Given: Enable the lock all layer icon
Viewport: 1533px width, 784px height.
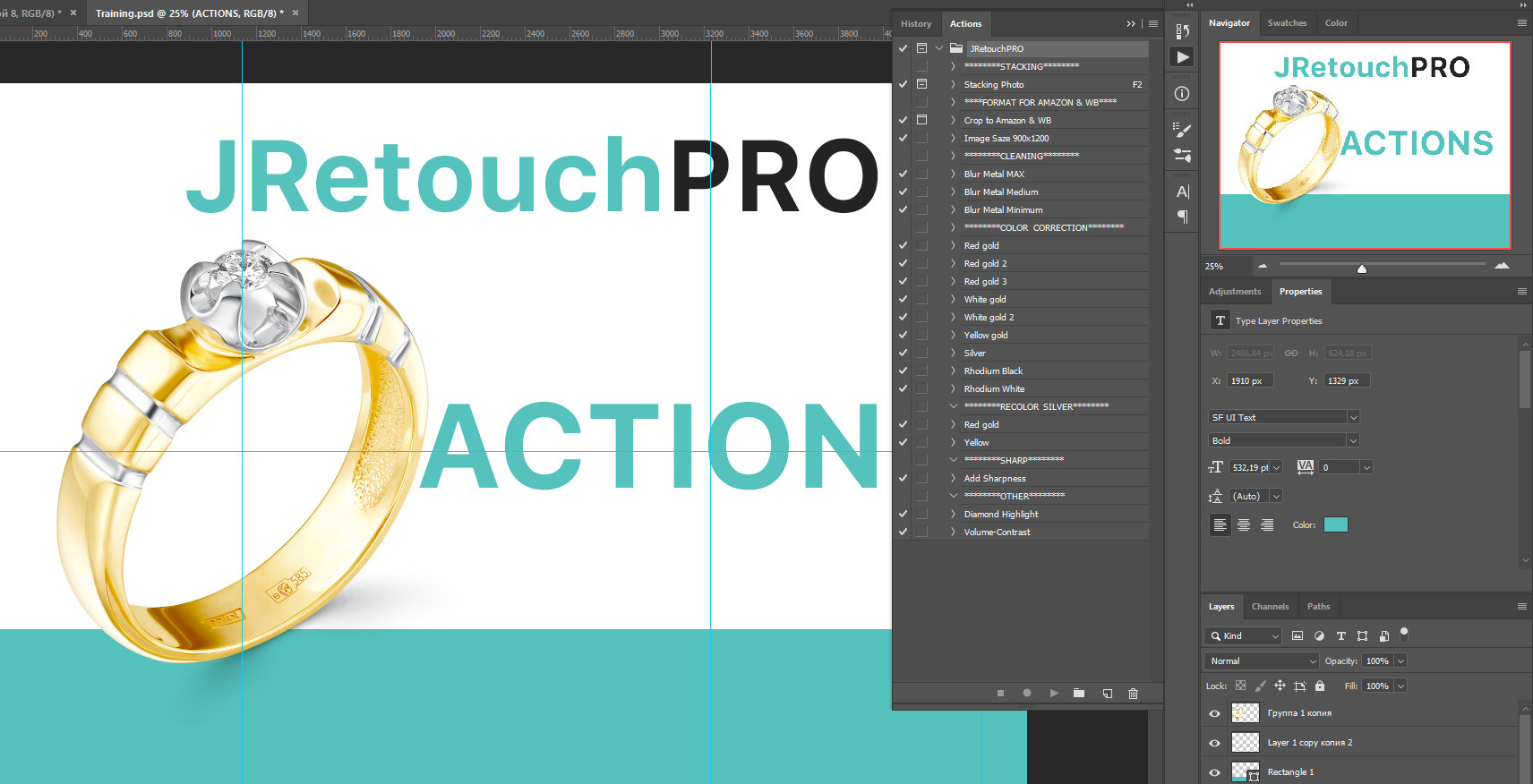Looking at the screenshot, I should [x=1319, y=686].
